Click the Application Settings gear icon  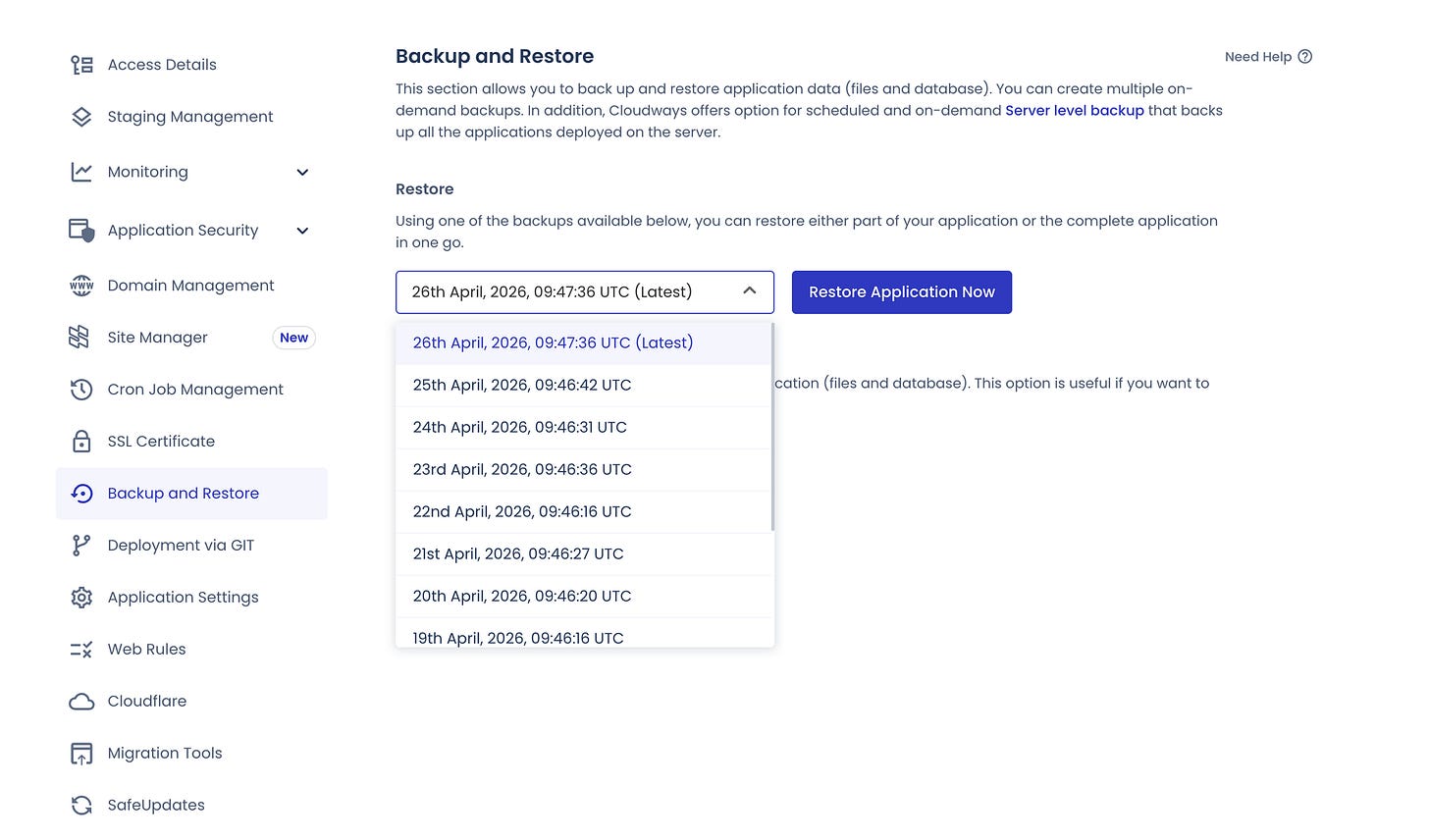(x=81, y=598)
